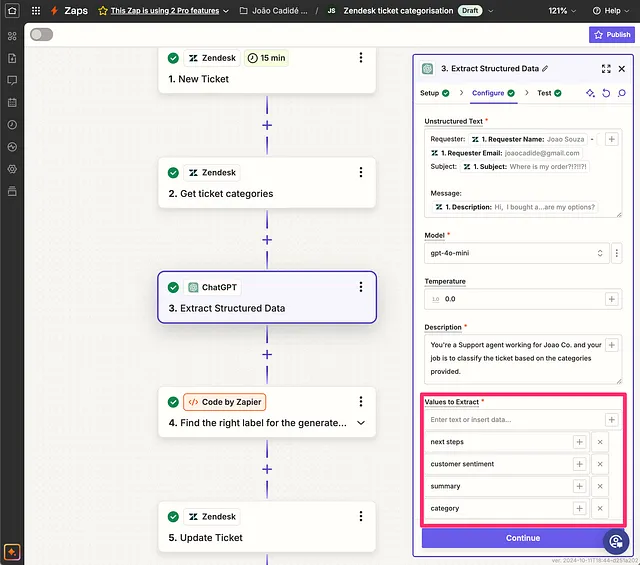Open the sidebar activity status icon
Screen dimensions: 640x565
(x=12, y=147)
